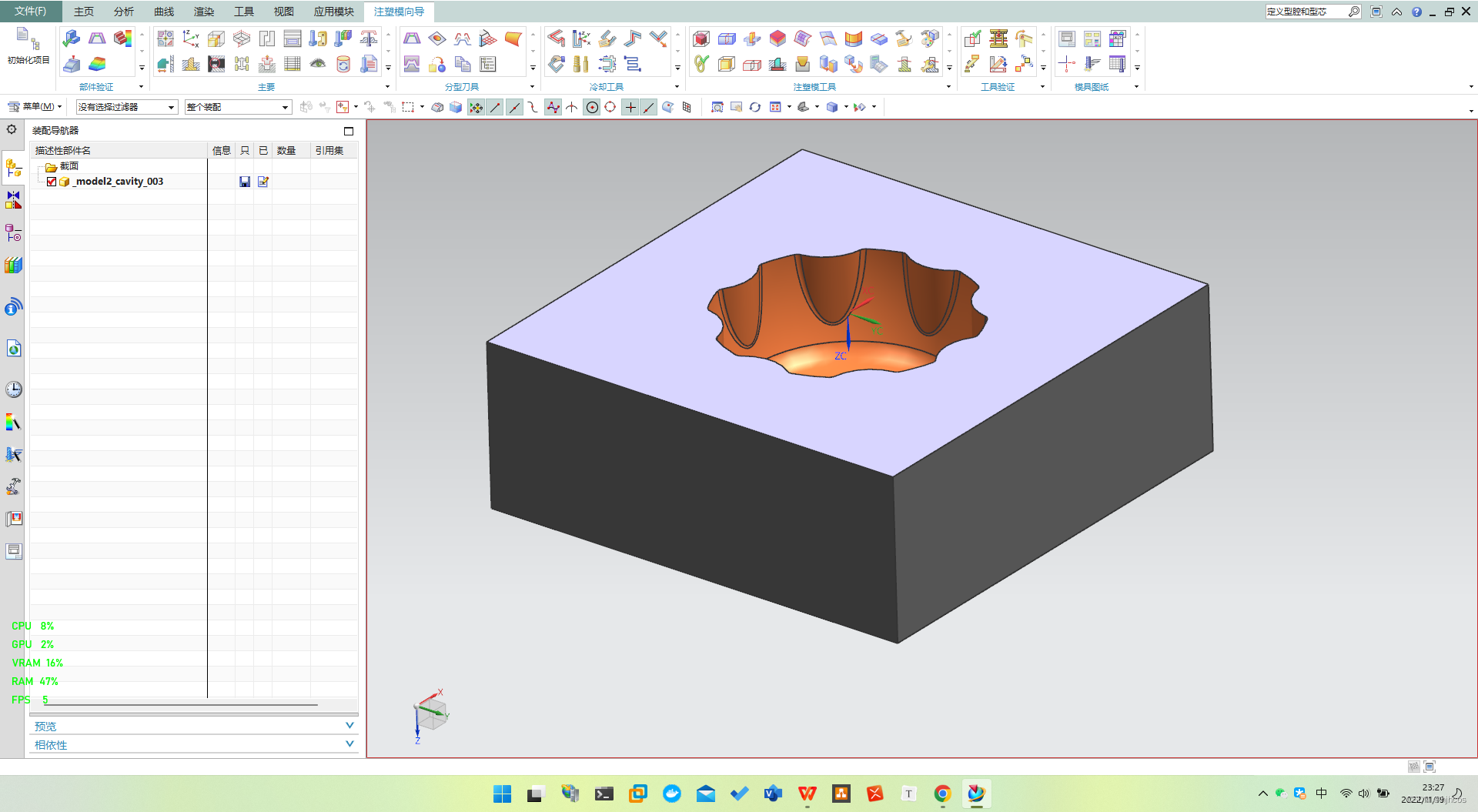Click the 菜单(M) menu button
The image size is (1478, 812).
(34, 107)
